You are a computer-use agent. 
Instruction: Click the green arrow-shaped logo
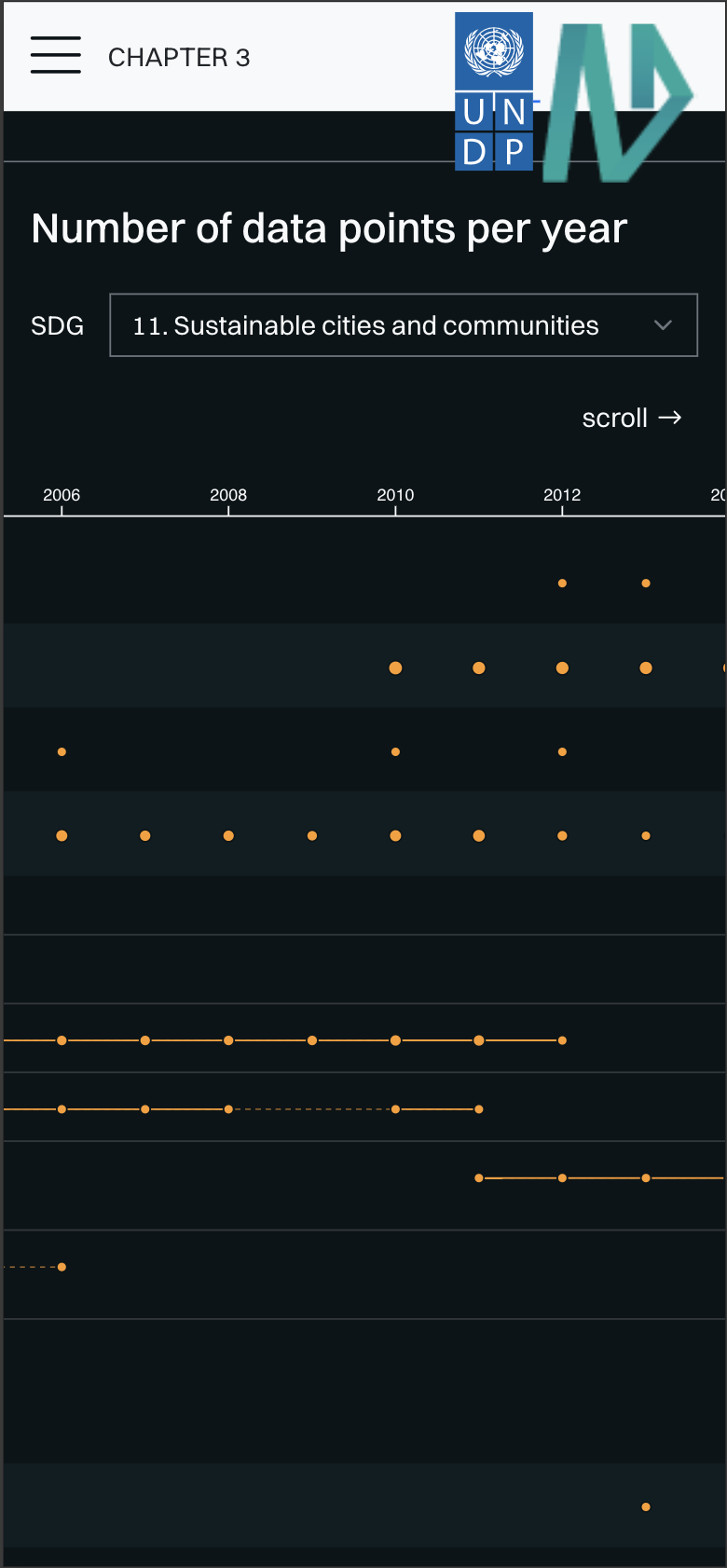pos(617,102)
